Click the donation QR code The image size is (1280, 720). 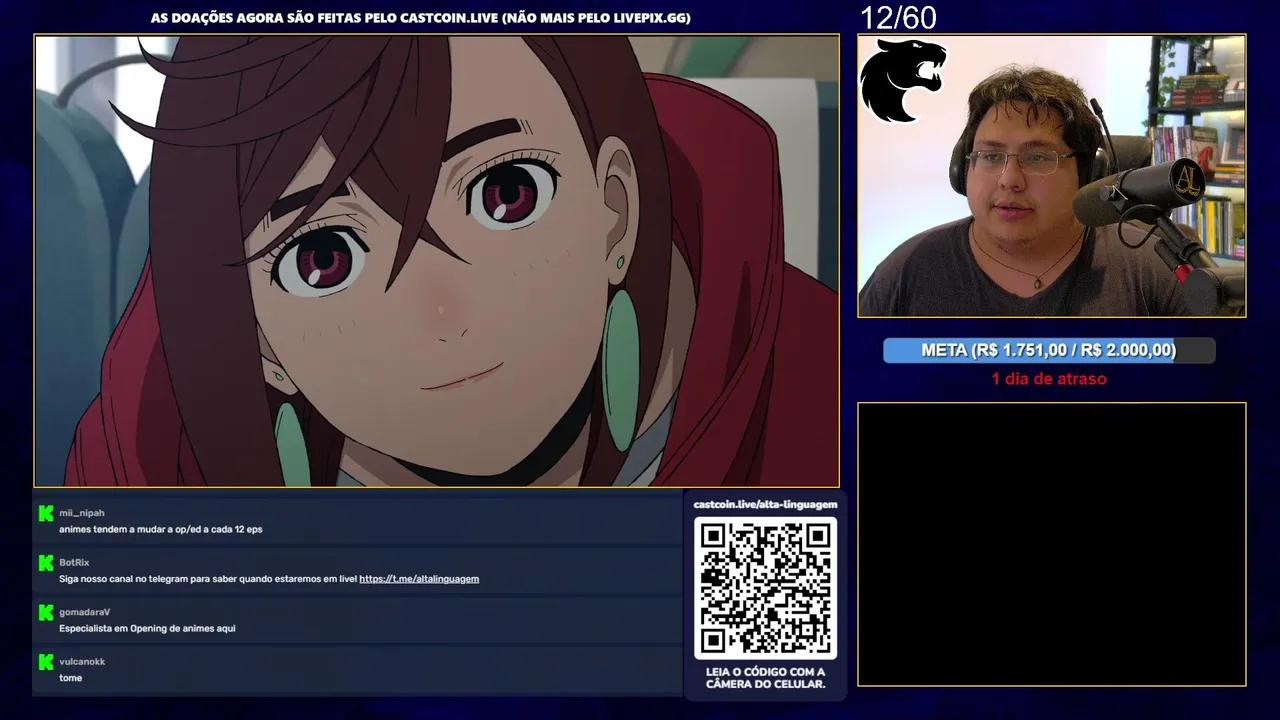click(765, 588)
